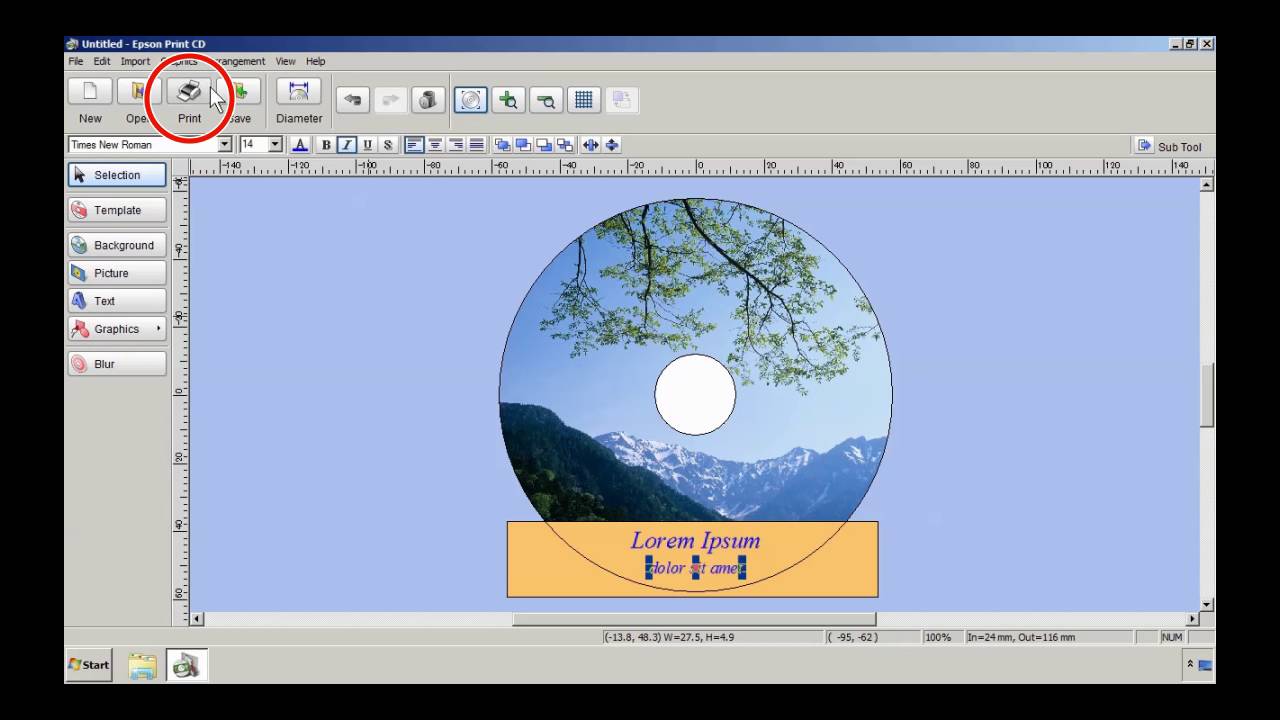Image resolution: width=1280 pixels, height=720 pixels.
Task: Select the Background tool
Action: (x=117, y=245)
